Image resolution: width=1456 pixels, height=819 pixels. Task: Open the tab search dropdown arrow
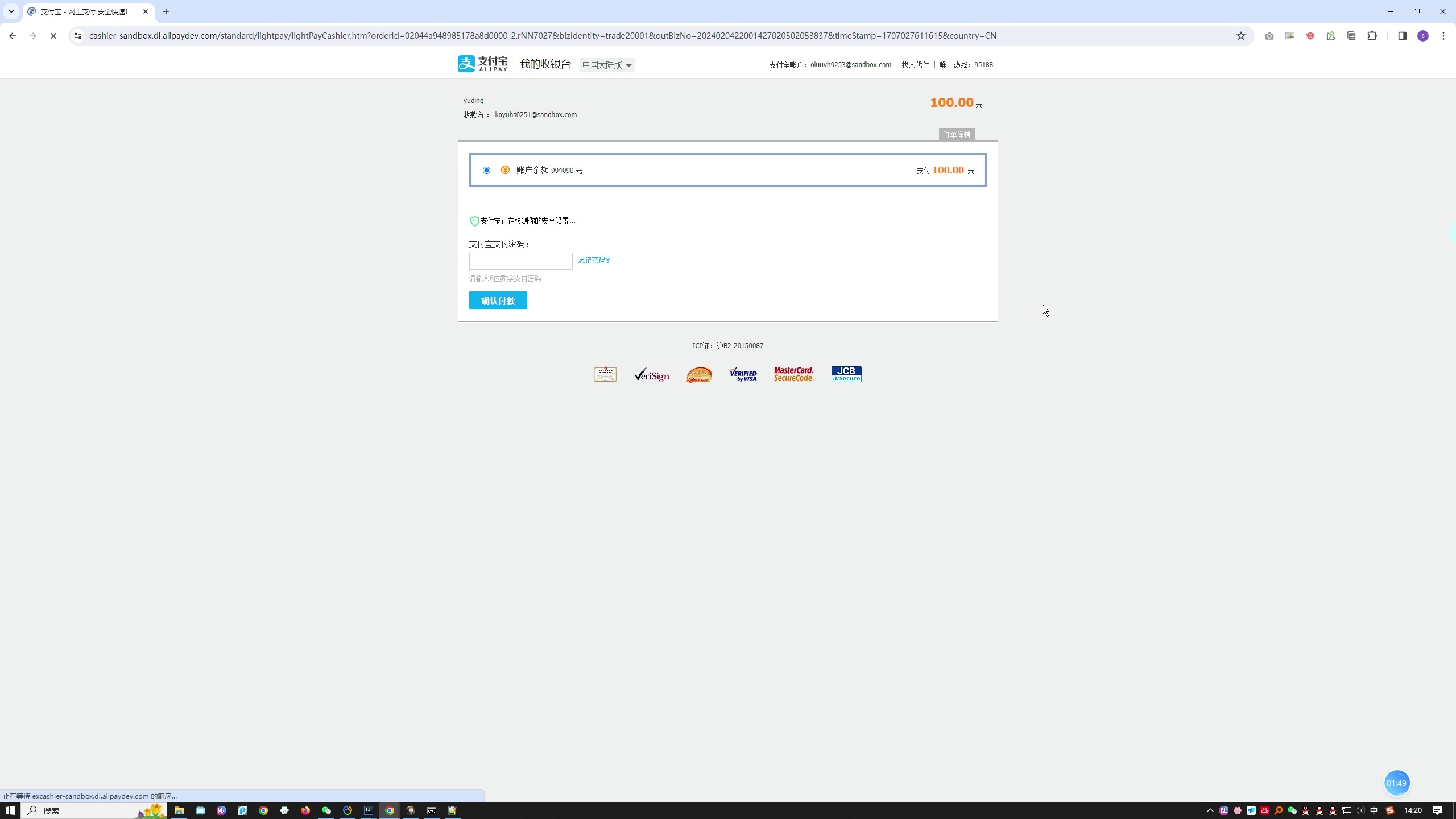[11, 11]
